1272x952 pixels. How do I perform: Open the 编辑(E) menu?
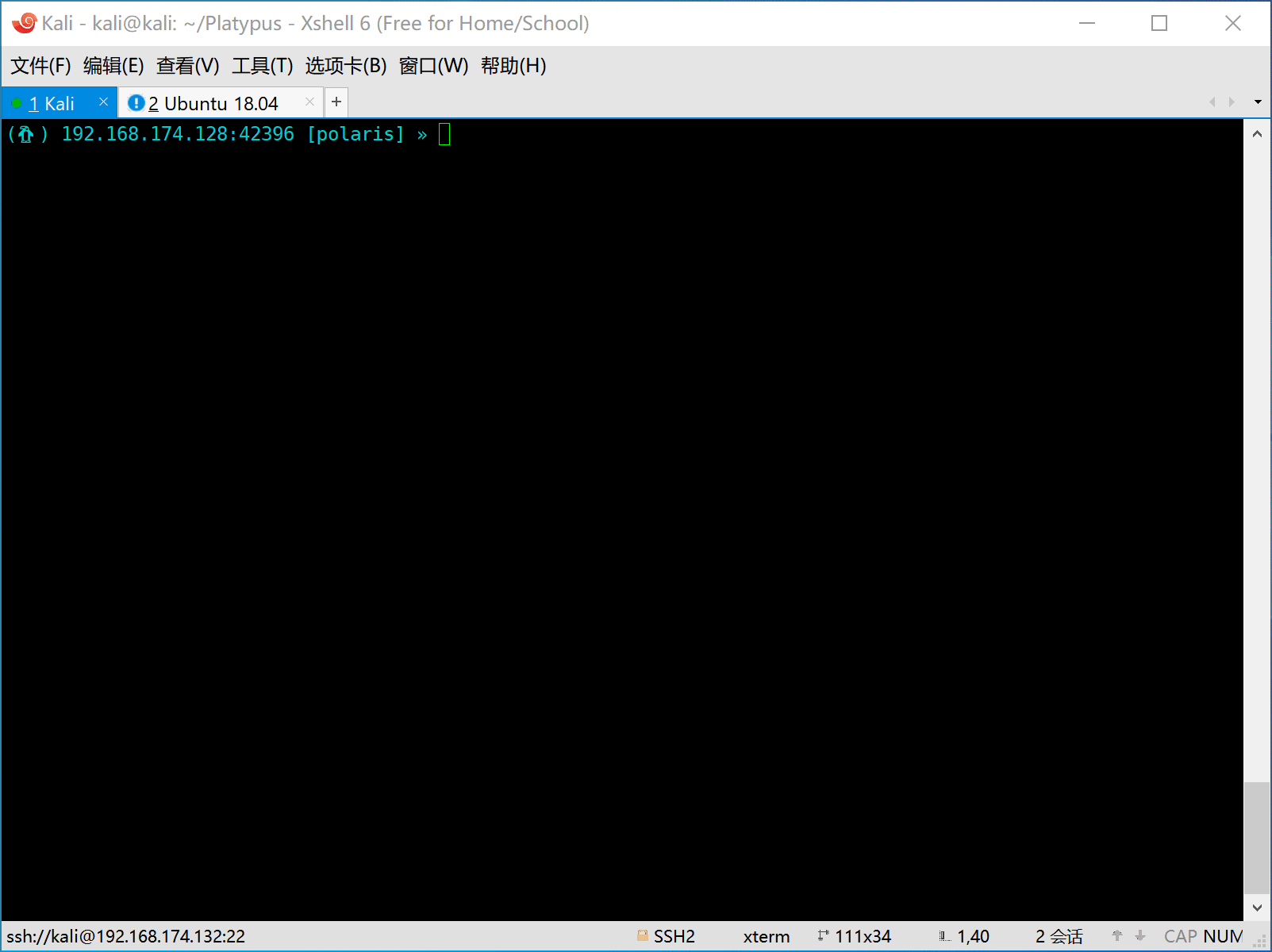[113, 66]
